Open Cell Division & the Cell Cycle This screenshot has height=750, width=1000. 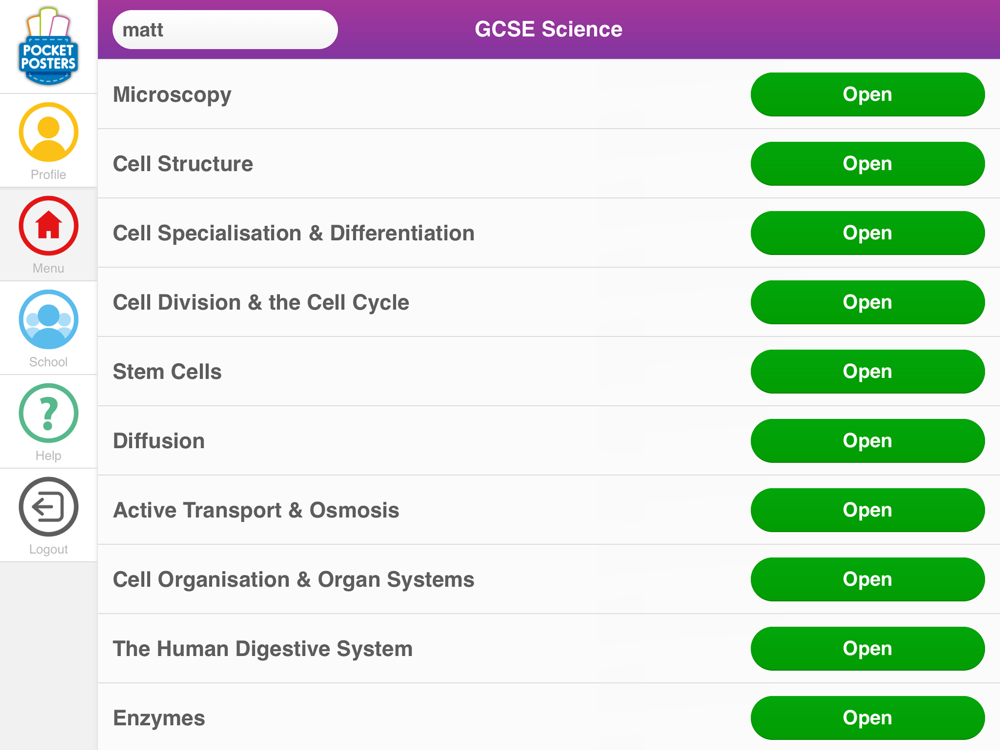point(867,302)
